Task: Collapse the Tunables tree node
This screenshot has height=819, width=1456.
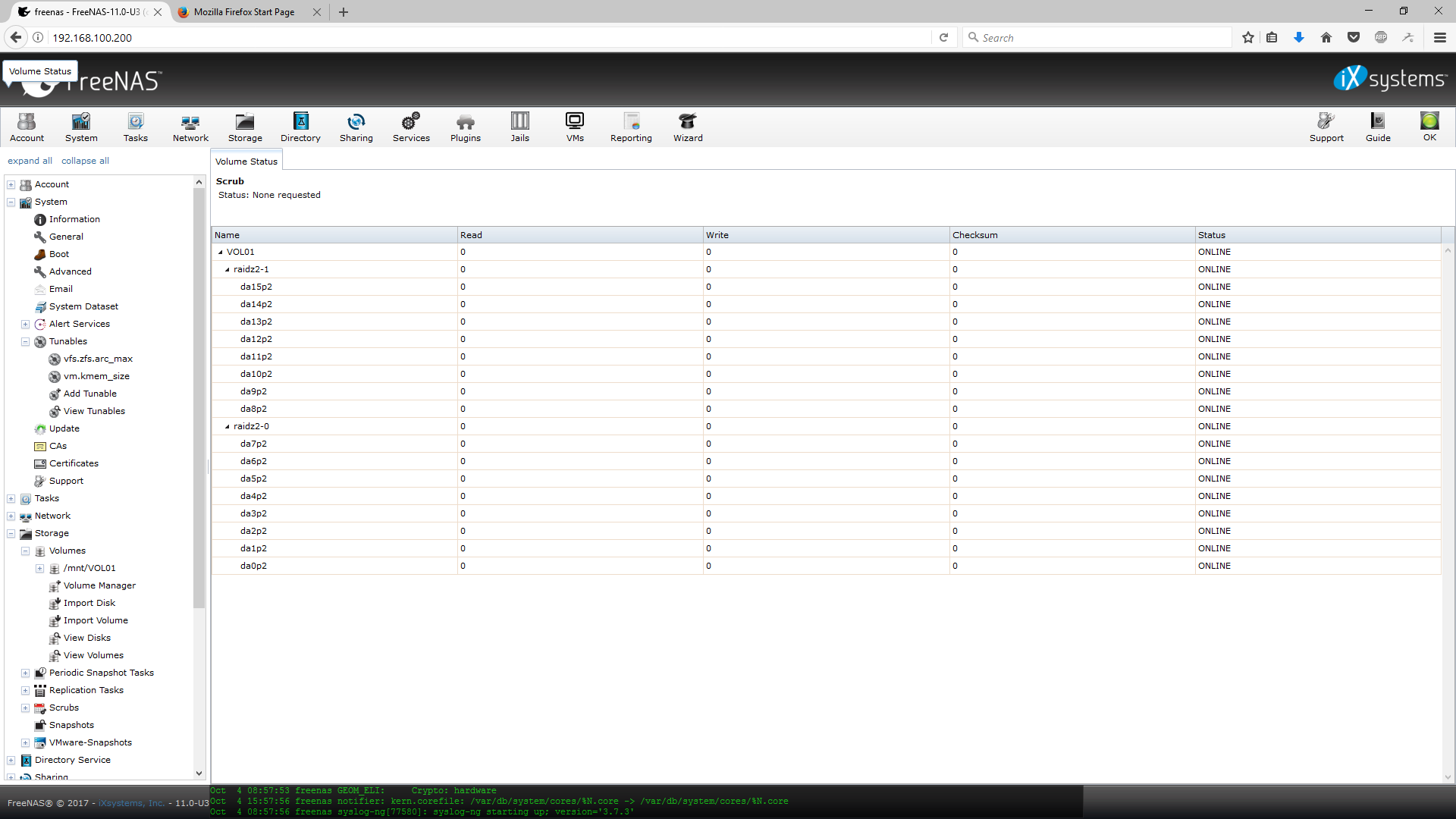Action: coord(25,342)
